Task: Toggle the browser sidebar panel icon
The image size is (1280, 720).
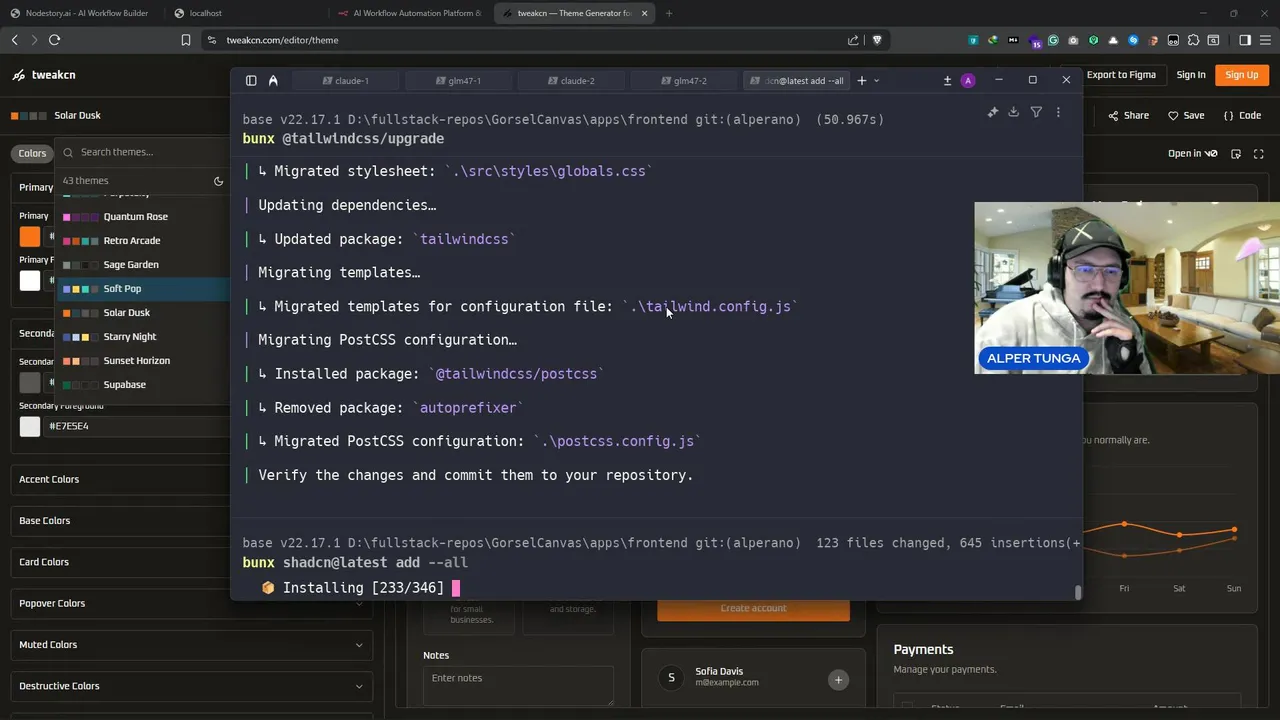Action: [x=1245, y=40]
